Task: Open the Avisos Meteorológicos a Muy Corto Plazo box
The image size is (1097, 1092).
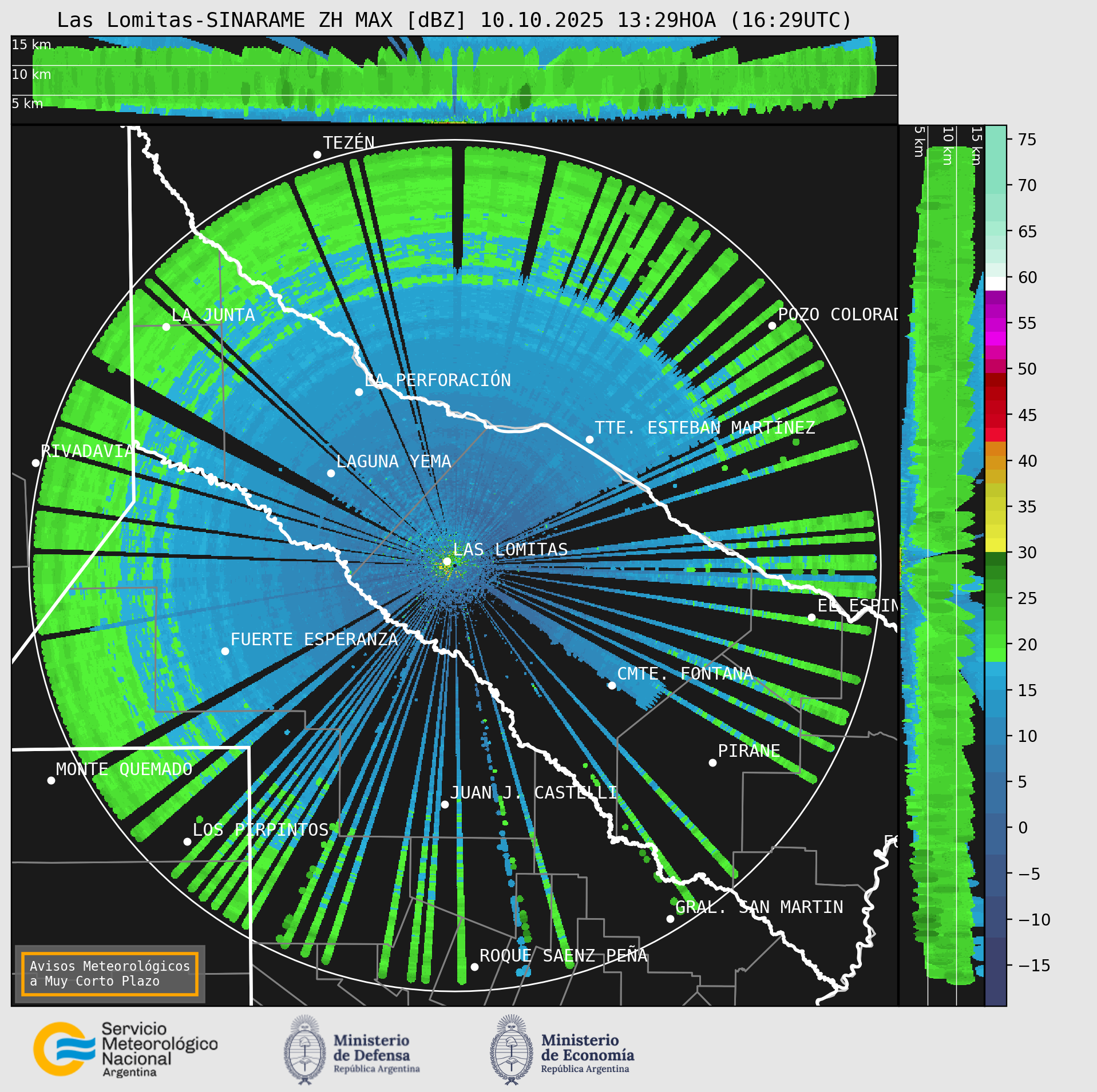Action: [x=110, y=974]
